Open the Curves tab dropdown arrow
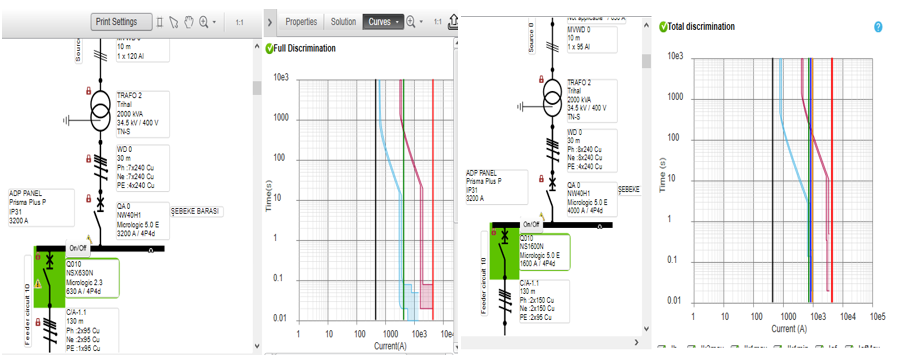 coord(397,22)
